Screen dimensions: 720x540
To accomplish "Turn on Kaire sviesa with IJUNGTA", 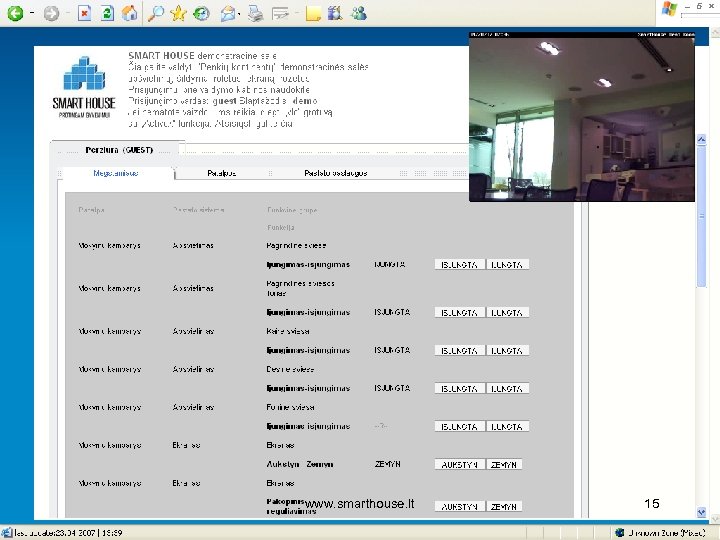I will [507, 351].
